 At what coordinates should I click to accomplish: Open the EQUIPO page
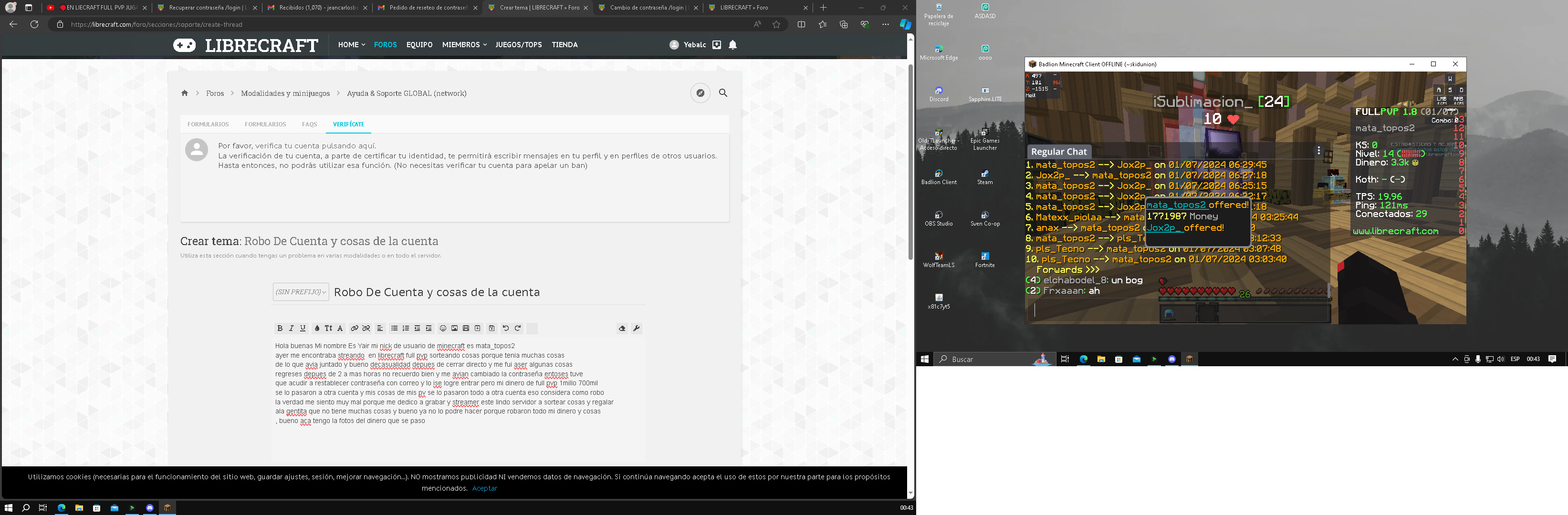pyautogui.click(x=419, y=45)
